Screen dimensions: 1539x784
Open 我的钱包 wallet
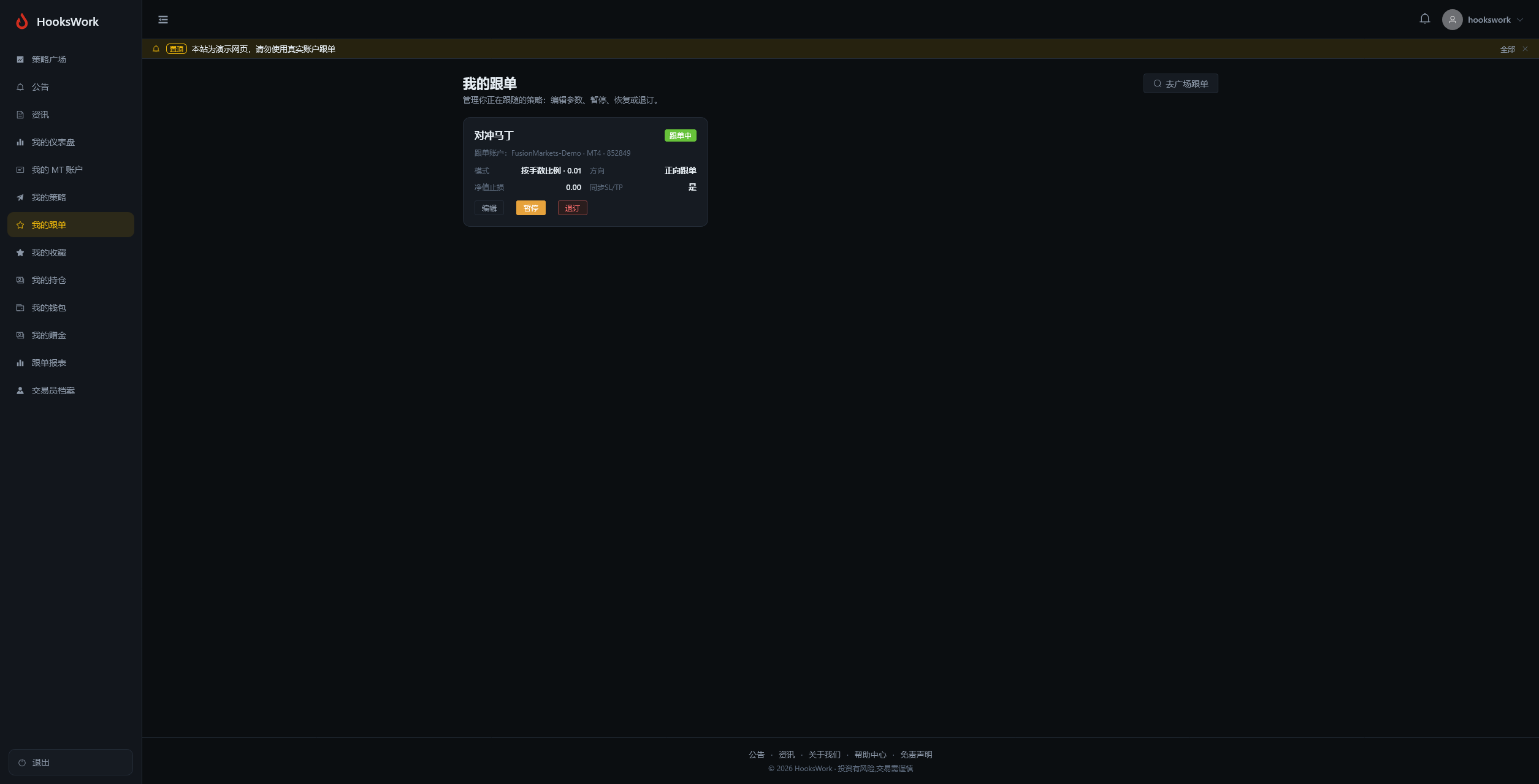[x=71, y=308]
